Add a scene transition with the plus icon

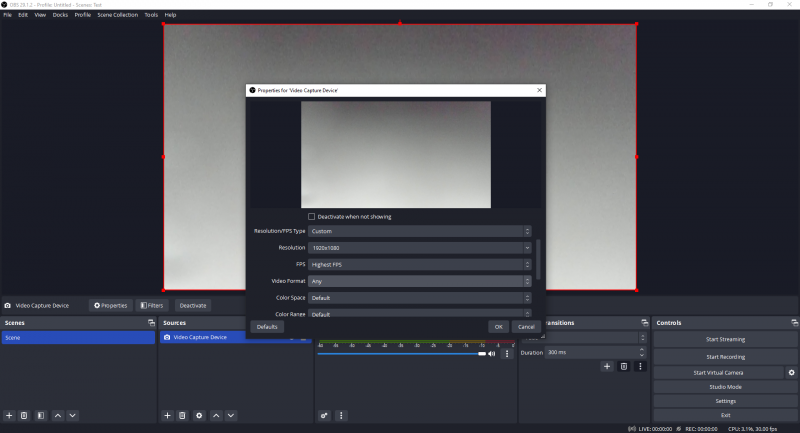[606, 367]
